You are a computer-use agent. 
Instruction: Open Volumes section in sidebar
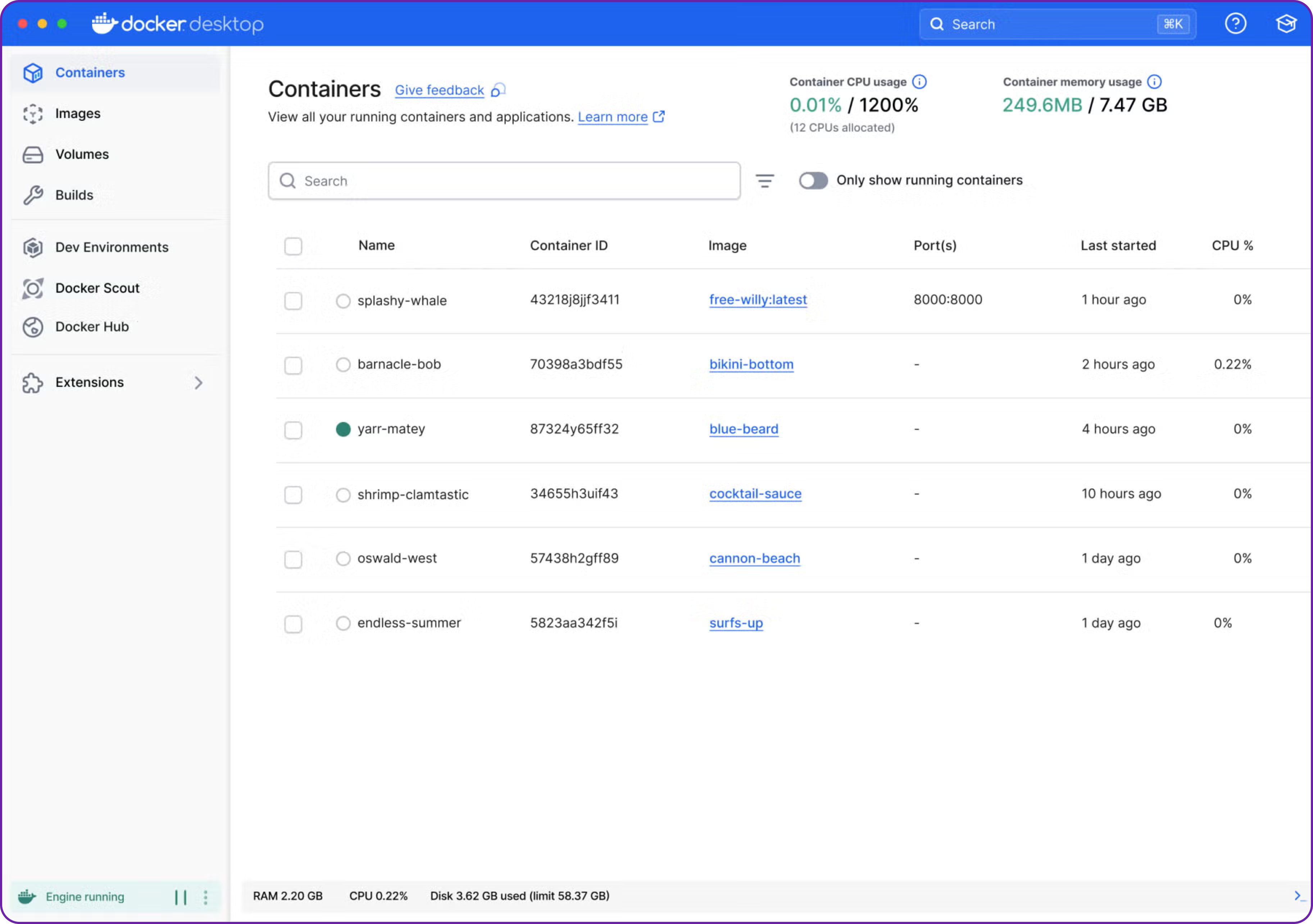82,154
